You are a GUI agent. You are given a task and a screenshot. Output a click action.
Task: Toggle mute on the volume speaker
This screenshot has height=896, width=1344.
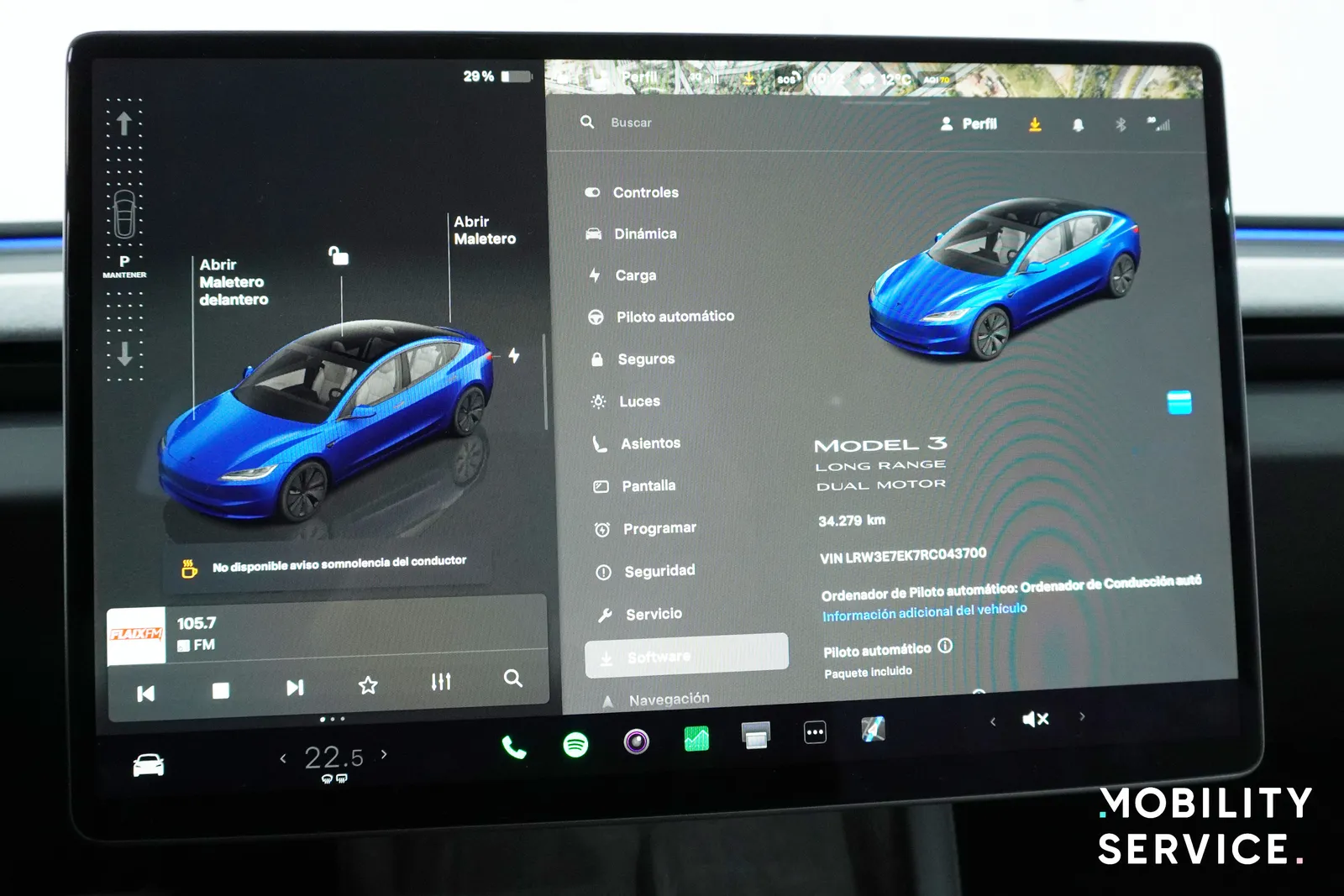coord(1035,719)
